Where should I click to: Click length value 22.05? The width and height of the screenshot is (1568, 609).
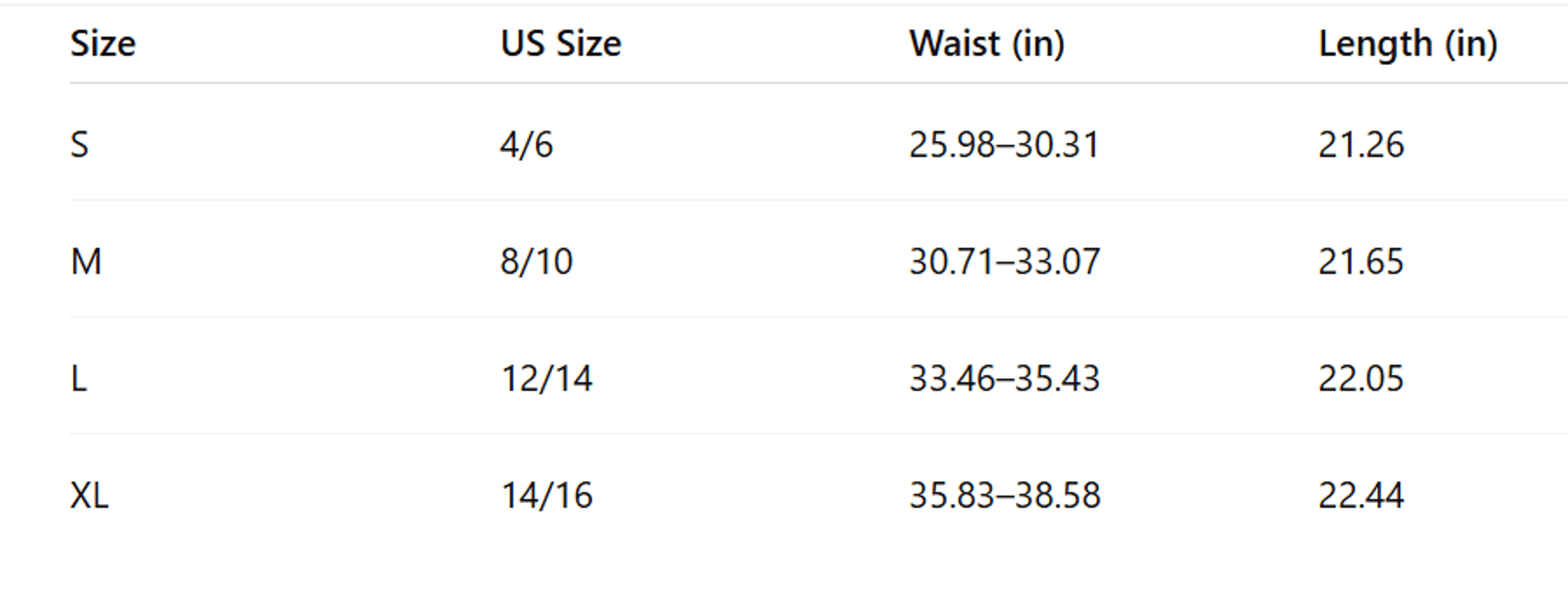[1361, 378]
